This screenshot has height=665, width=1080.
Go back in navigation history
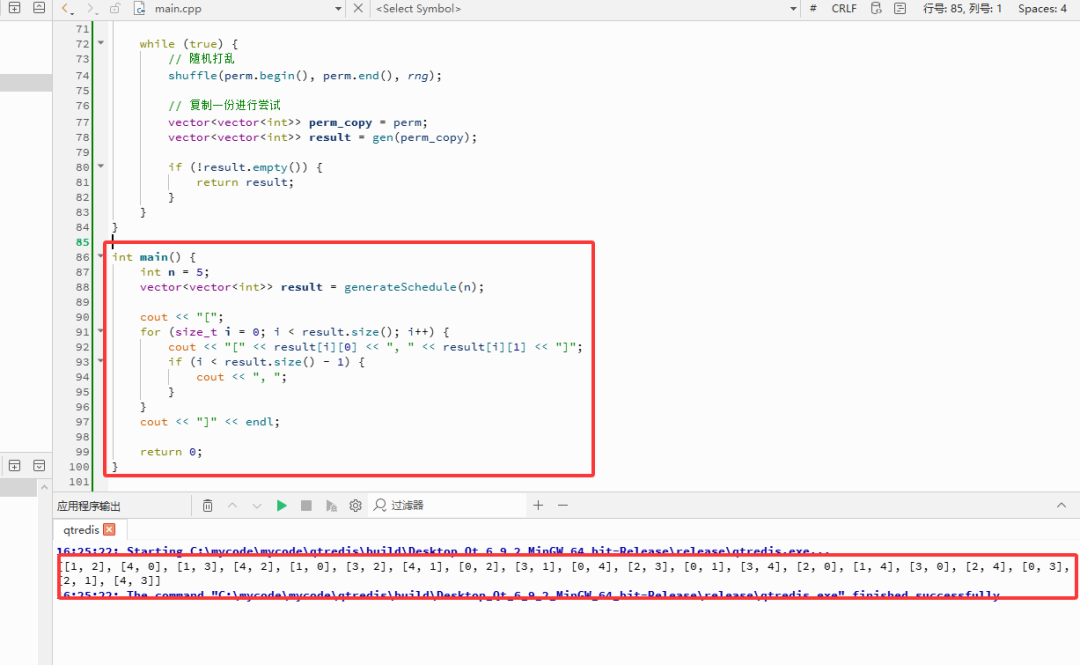(65, 8)
